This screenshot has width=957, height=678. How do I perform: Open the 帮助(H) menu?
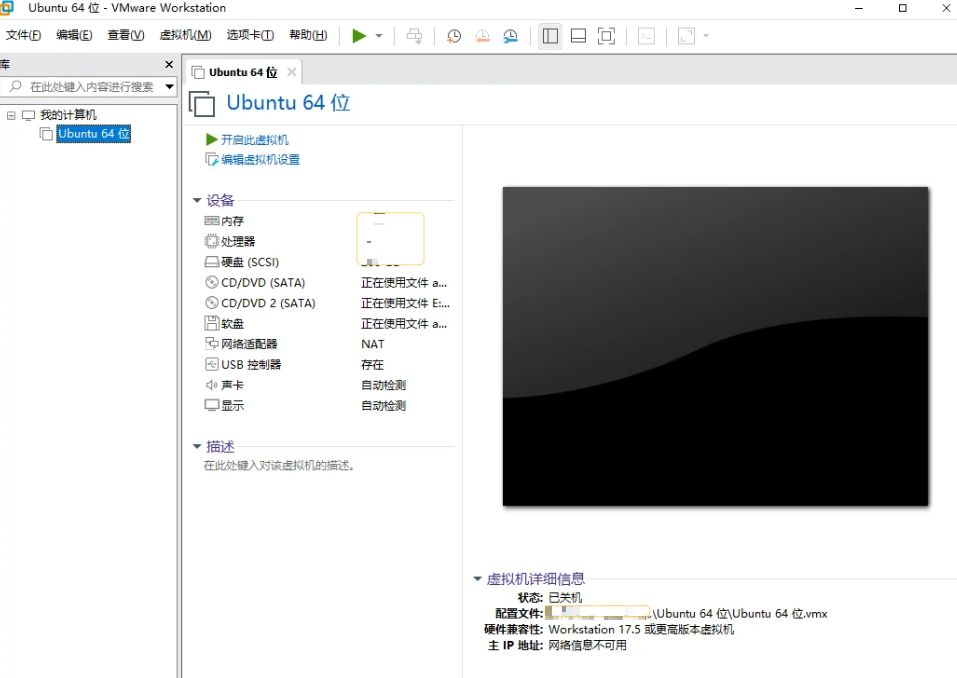308,35
